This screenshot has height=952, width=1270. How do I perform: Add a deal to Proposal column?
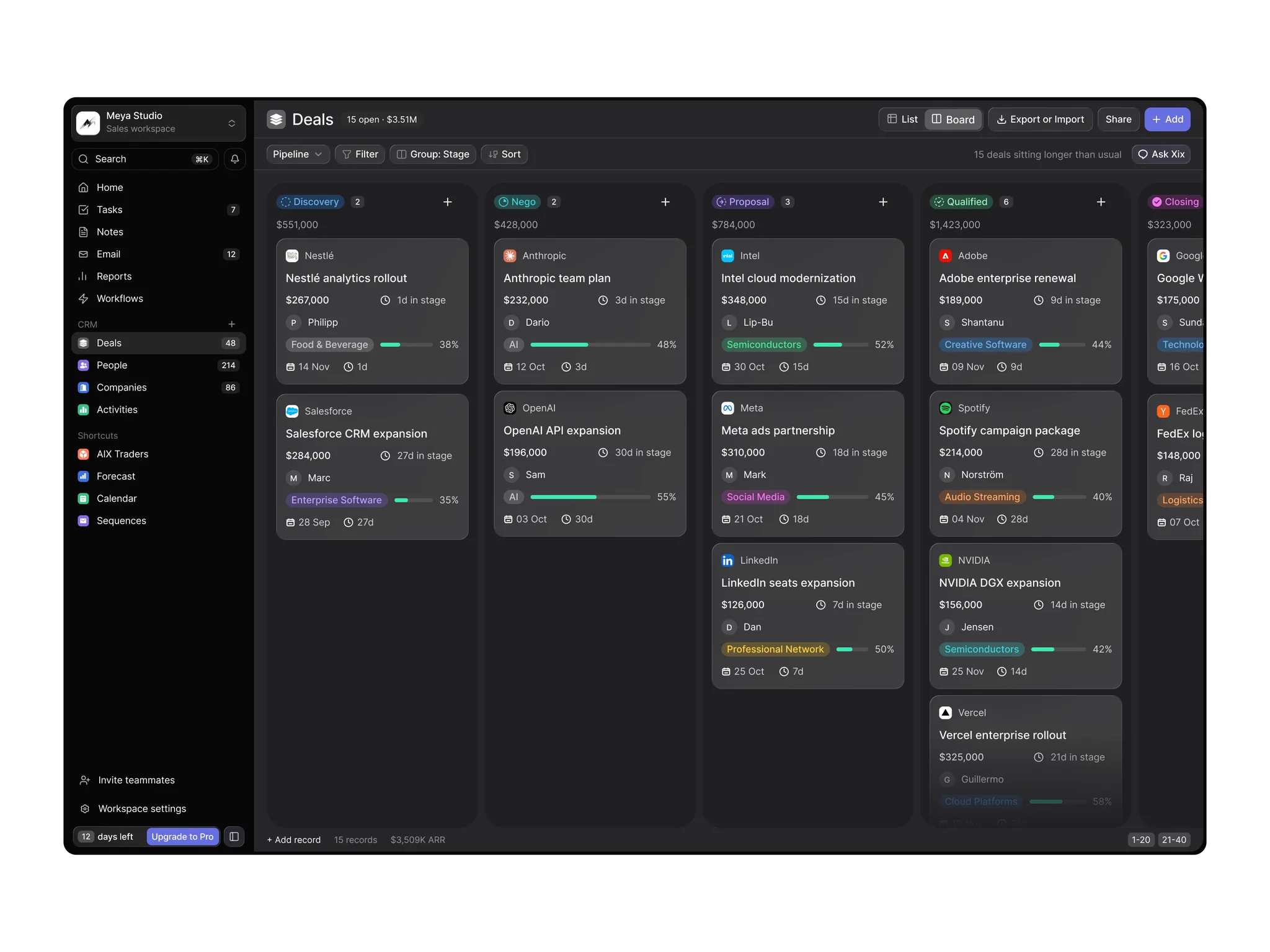coord(883,202)
